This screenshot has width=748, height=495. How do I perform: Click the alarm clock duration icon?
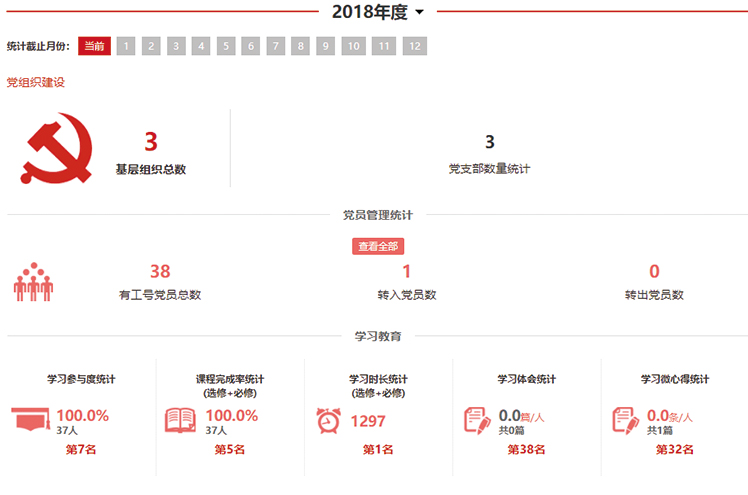point(329,421)
